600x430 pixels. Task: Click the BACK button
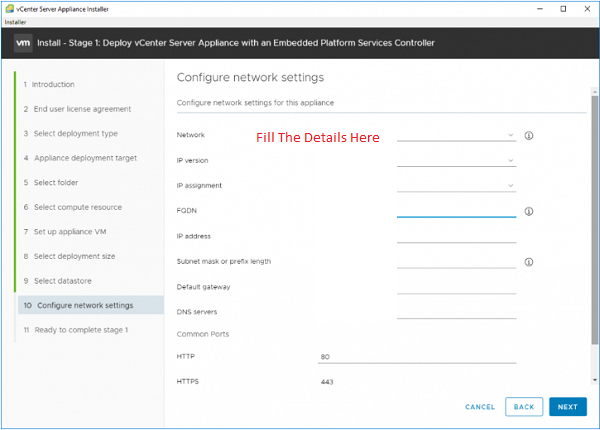(x=524, y=407)
